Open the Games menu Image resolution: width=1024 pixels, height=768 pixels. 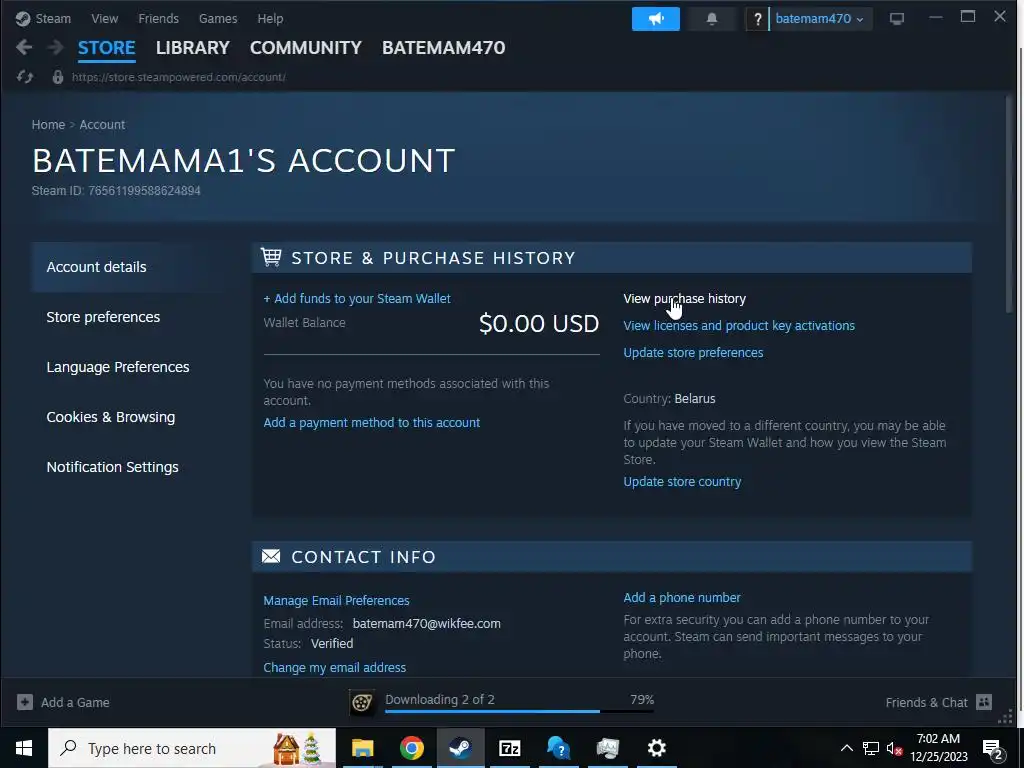(x=218, y=18)
